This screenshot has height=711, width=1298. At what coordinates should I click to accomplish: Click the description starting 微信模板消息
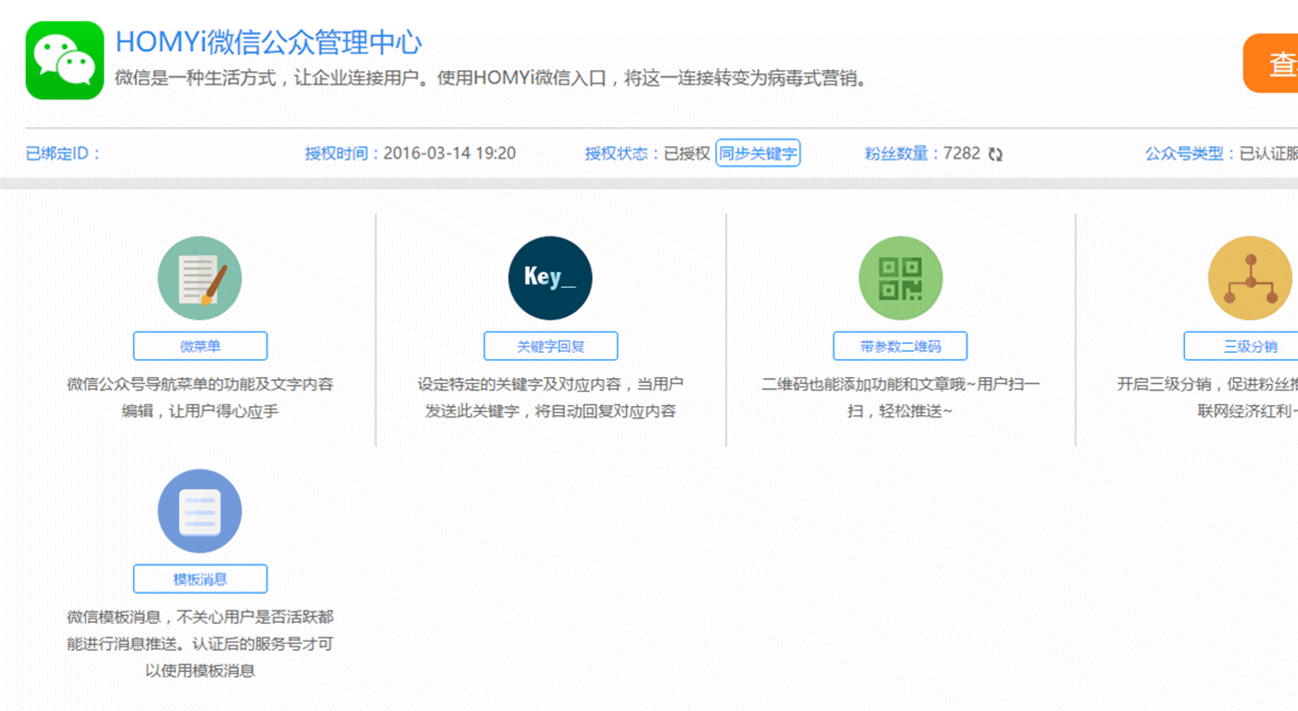click(200, 644)
